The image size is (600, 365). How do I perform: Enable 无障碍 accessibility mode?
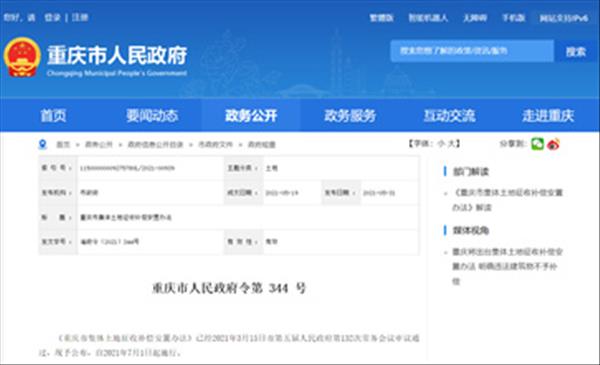(475, 18)
